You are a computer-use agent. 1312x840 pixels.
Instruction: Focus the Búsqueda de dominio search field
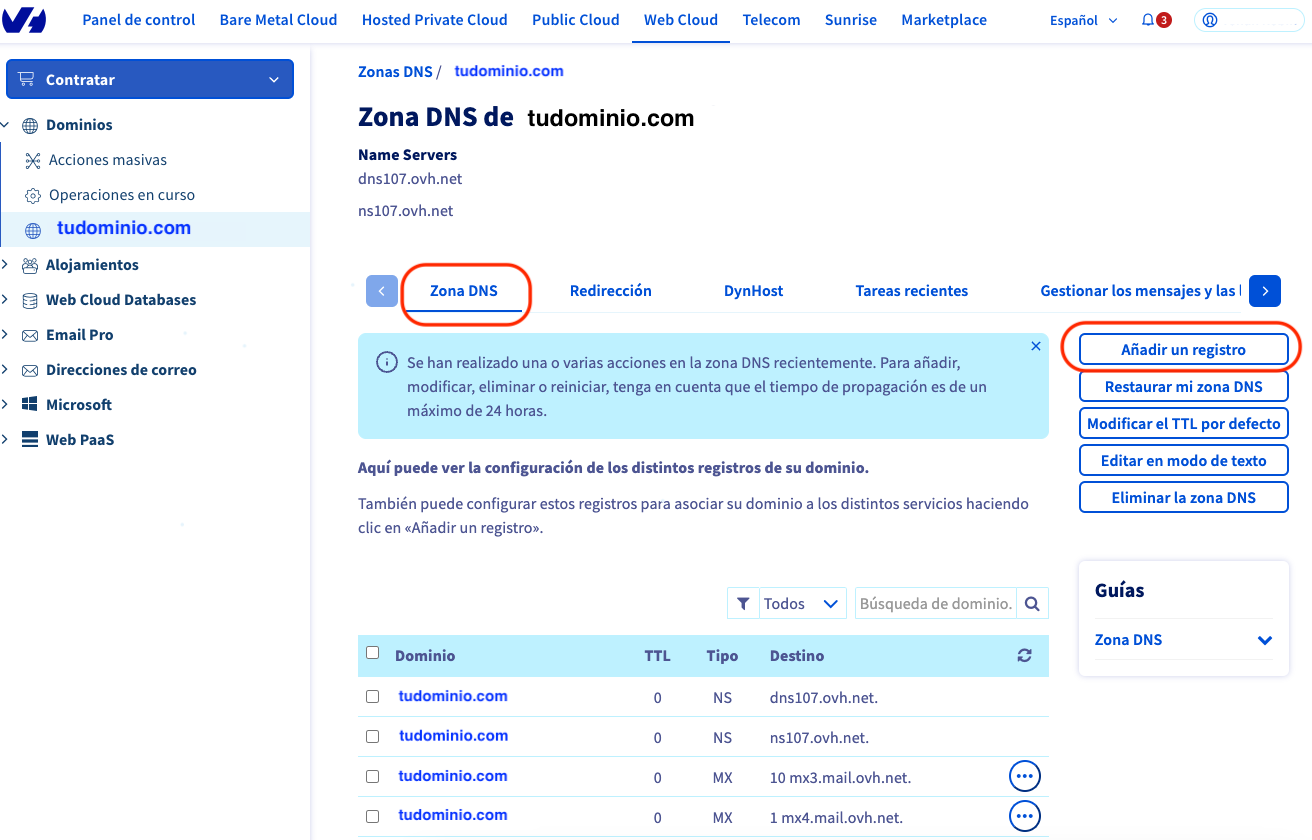[935, 604]
